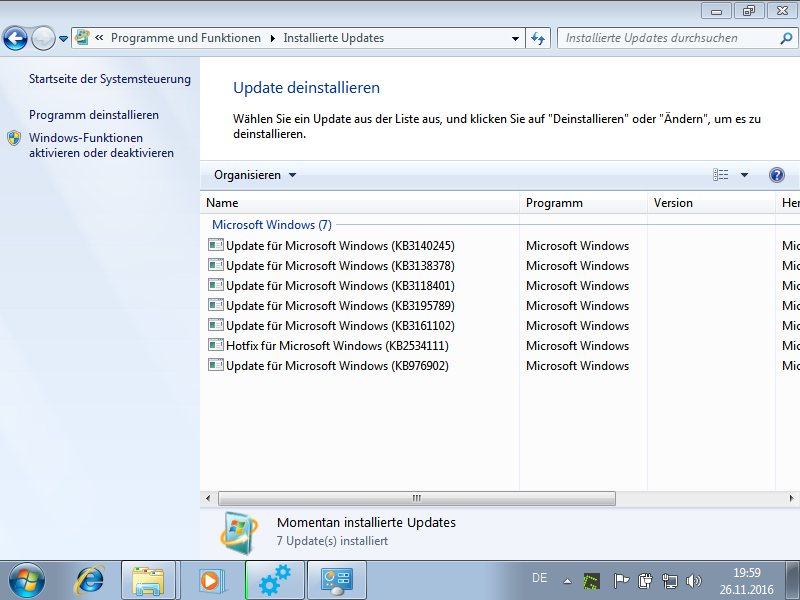This screenshot has height=600, width=800.
Task: Open Startseite der Systemsteuerung
Action: tap(110, 79)
